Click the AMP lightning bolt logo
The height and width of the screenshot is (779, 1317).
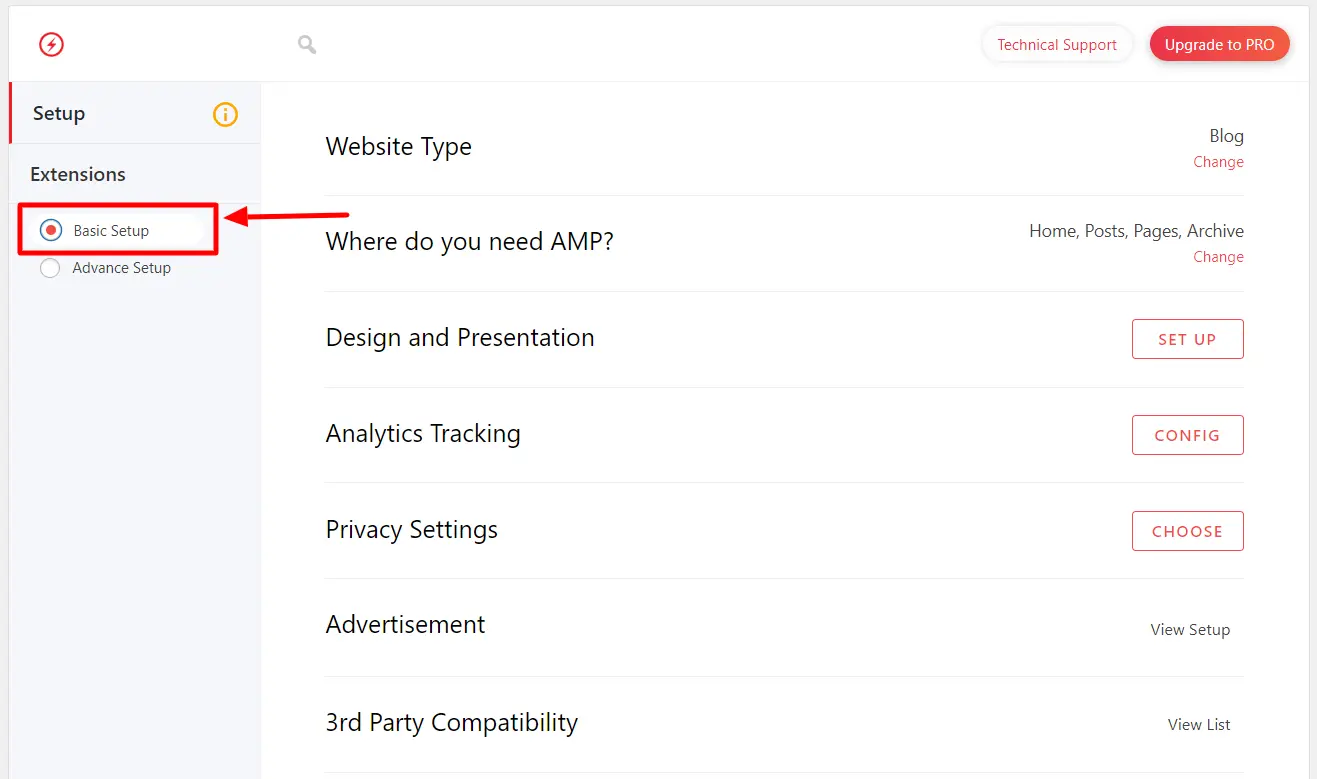(x=51, y=44)
